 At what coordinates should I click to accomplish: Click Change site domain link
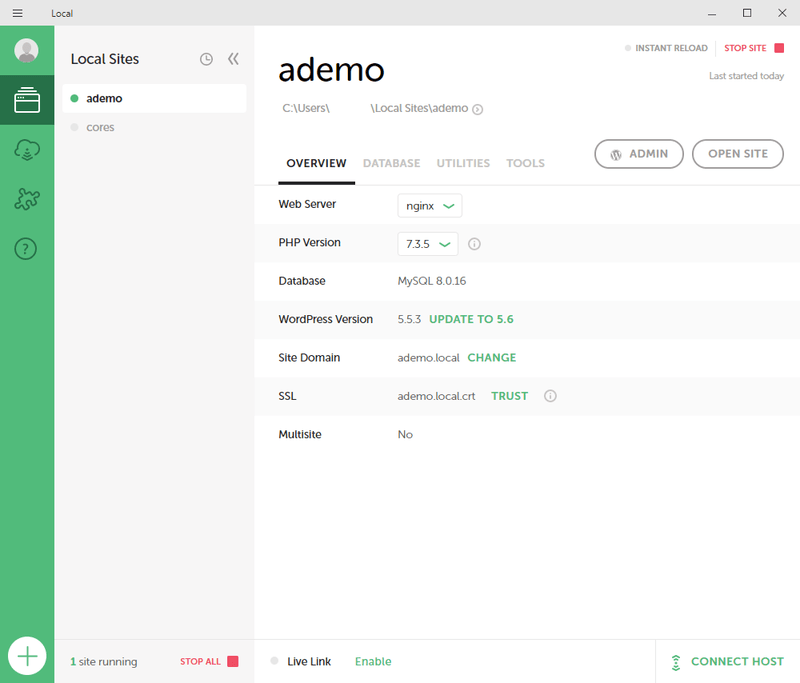[492, 358]
